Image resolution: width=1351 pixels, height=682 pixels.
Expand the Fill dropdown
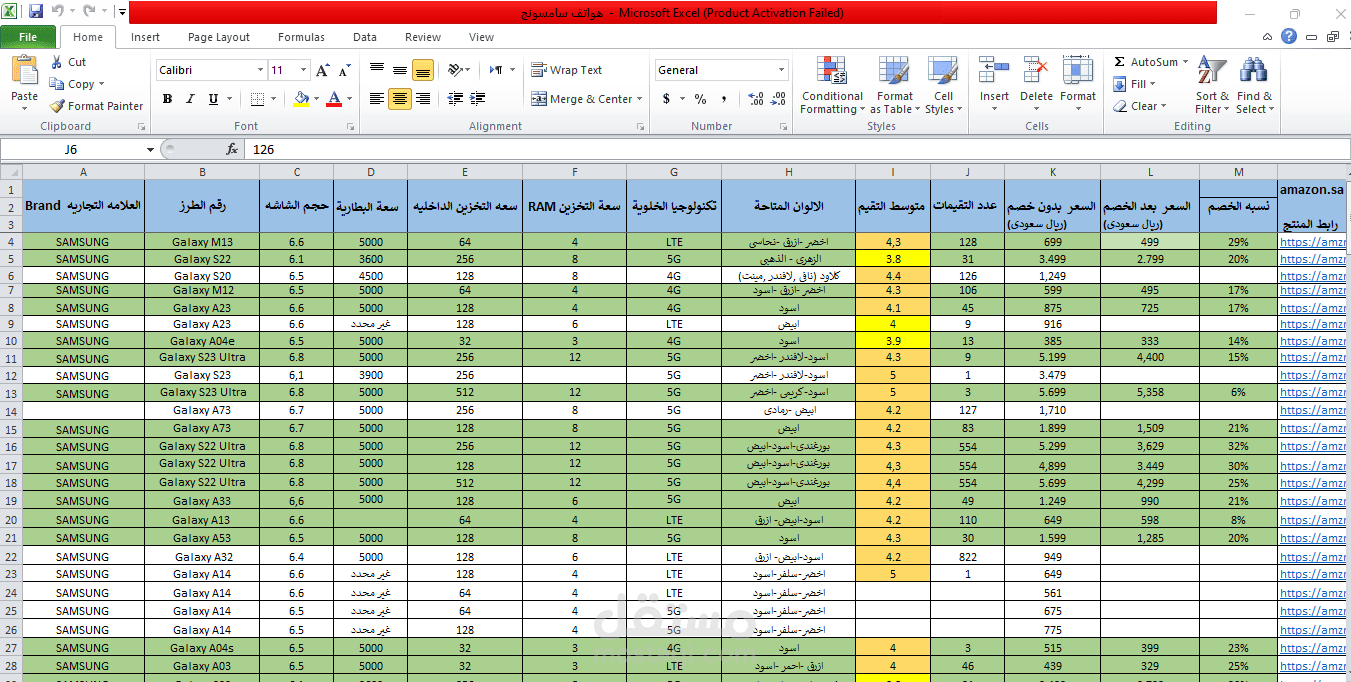pos(1152,84)
